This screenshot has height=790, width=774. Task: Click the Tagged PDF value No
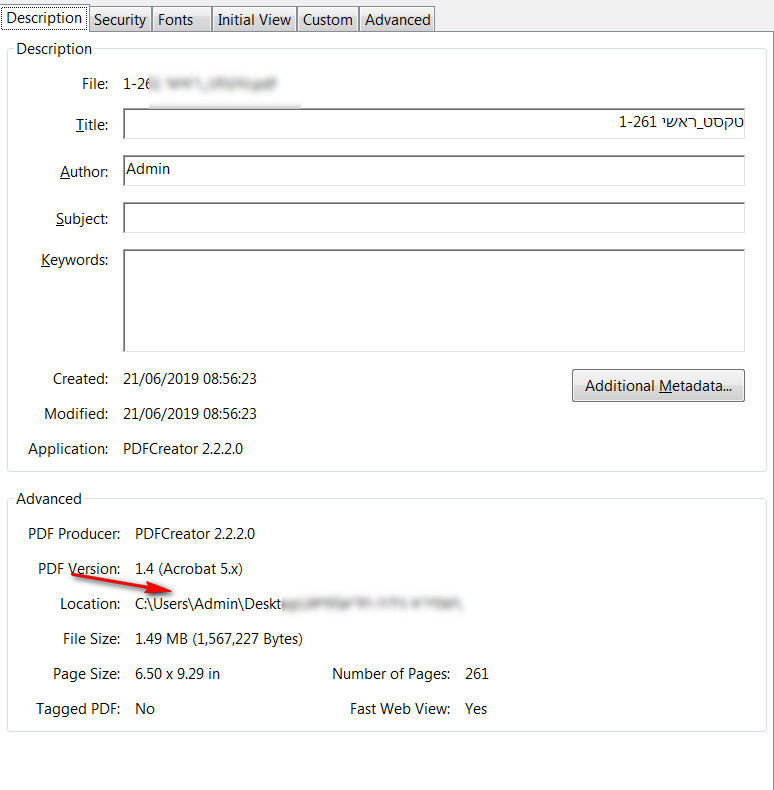(x=145, y=709)
